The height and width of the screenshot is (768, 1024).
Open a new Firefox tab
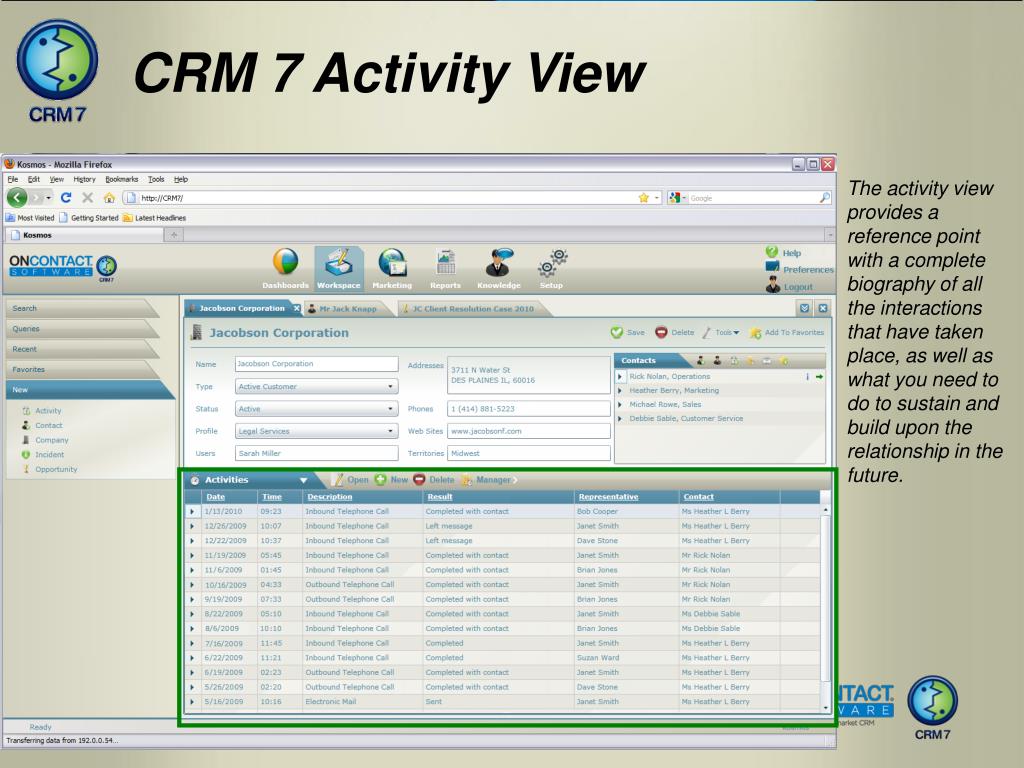174,234
